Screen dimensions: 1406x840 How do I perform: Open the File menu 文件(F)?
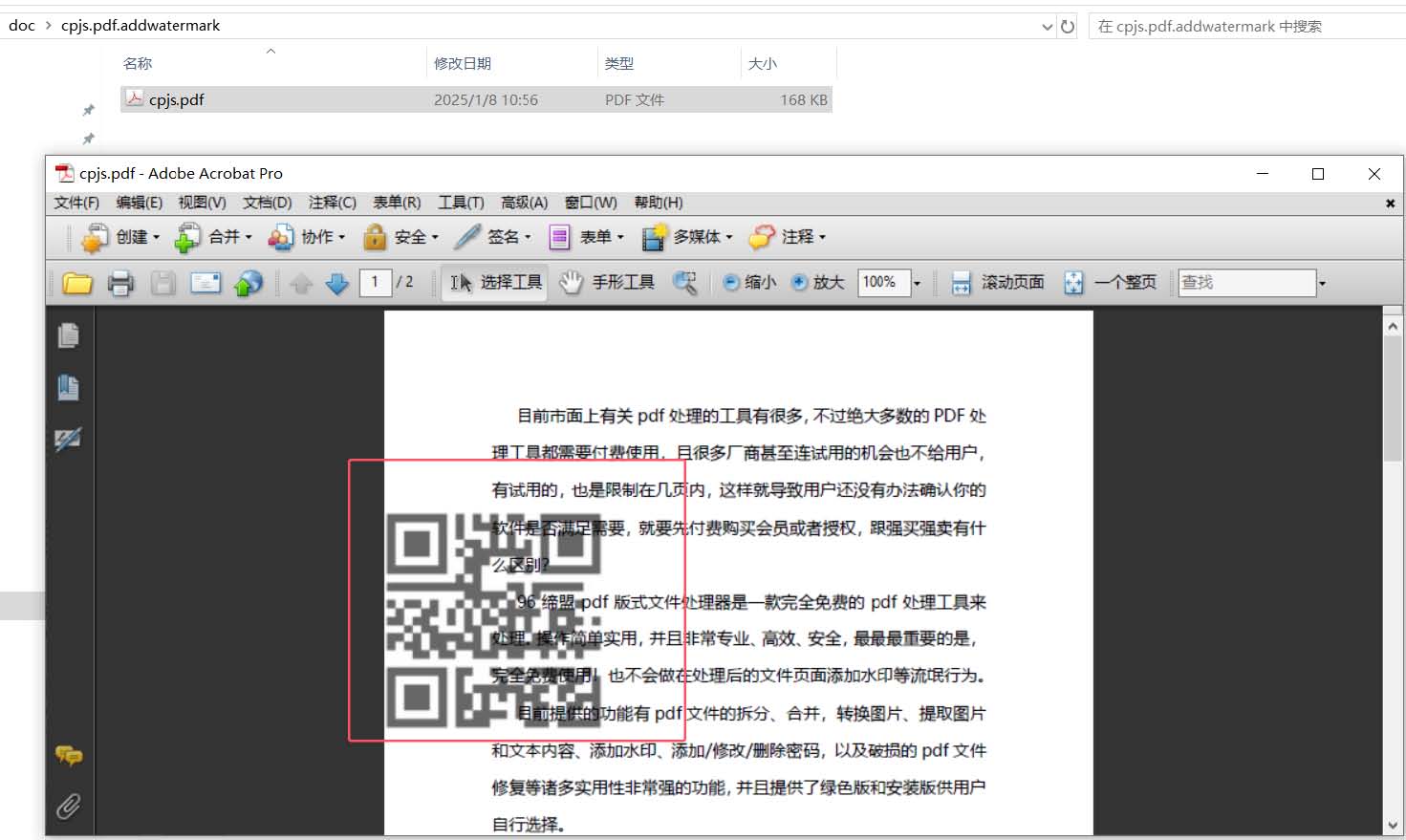tap(76, 203)
